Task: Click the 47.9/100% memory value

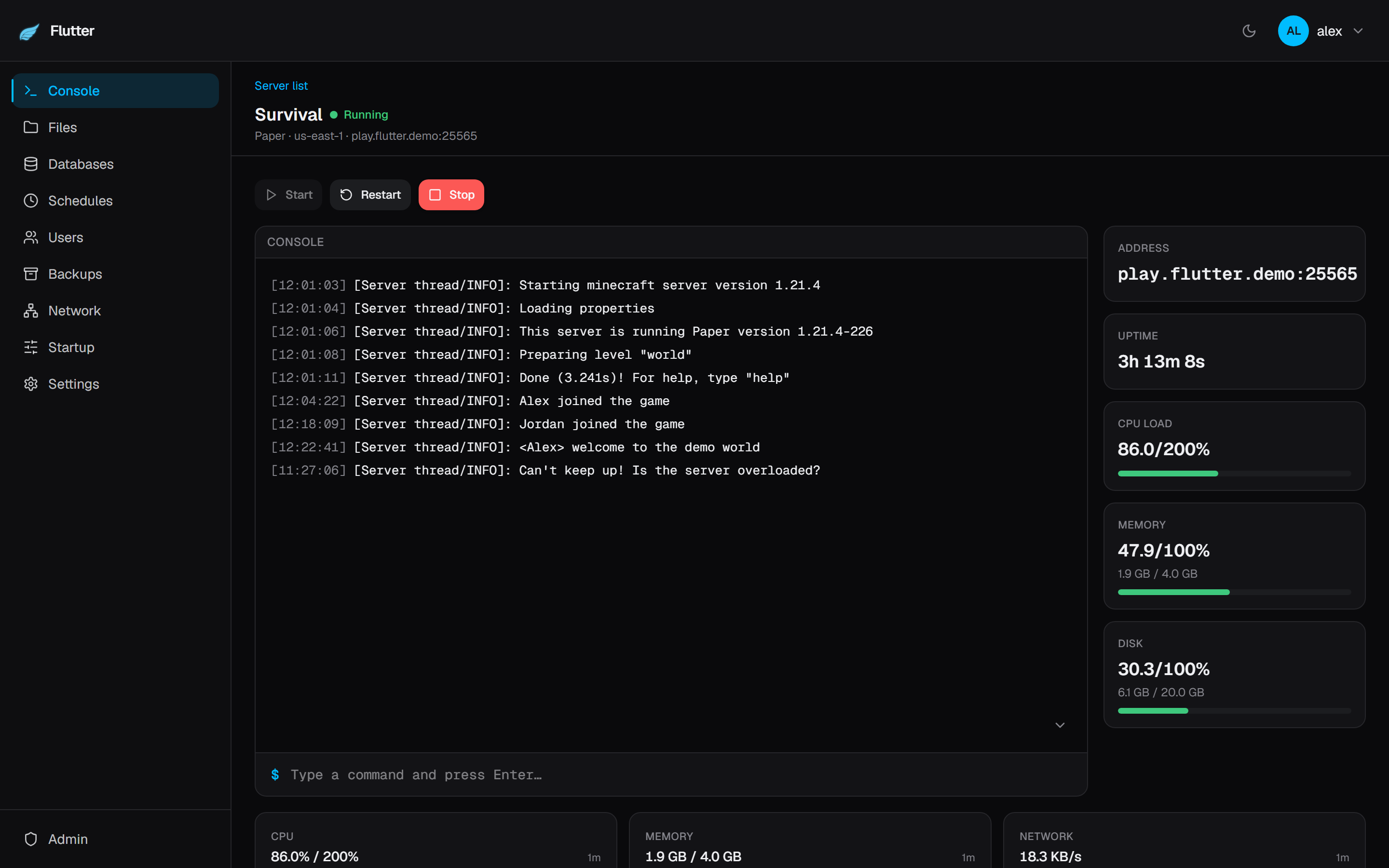Action: [x=1164, y=551]
